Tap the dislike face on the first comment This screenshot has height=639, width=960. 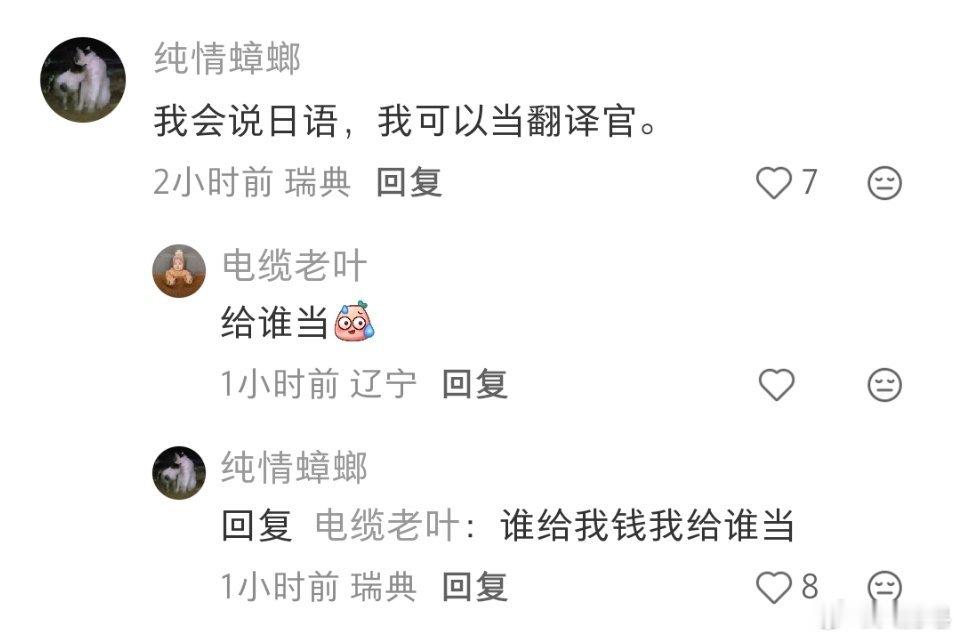point(885,182)
